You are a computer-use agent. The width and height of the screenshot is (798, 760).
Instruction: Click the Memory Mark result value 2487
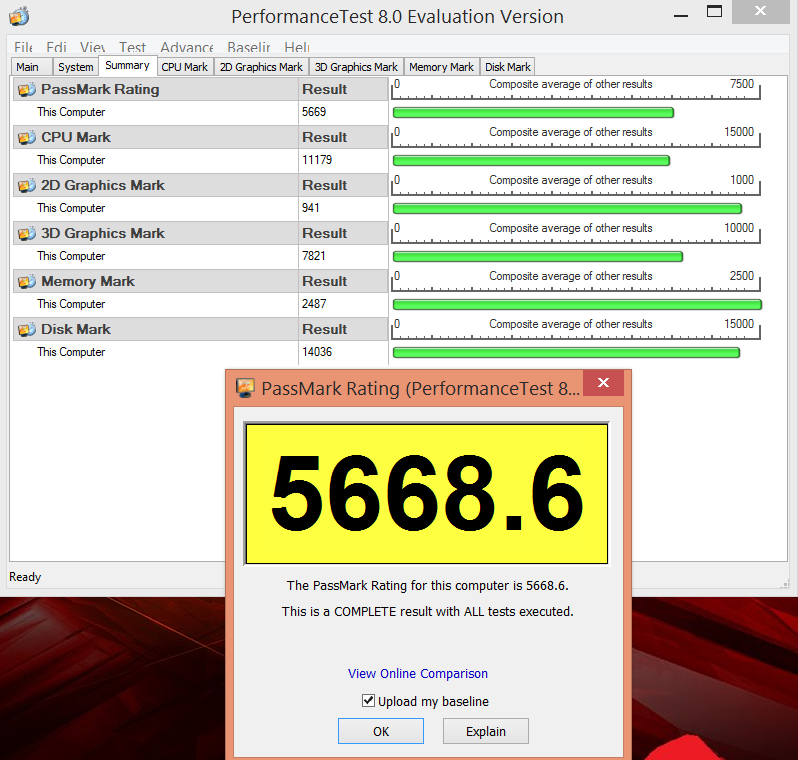click(x=314, y=304)
